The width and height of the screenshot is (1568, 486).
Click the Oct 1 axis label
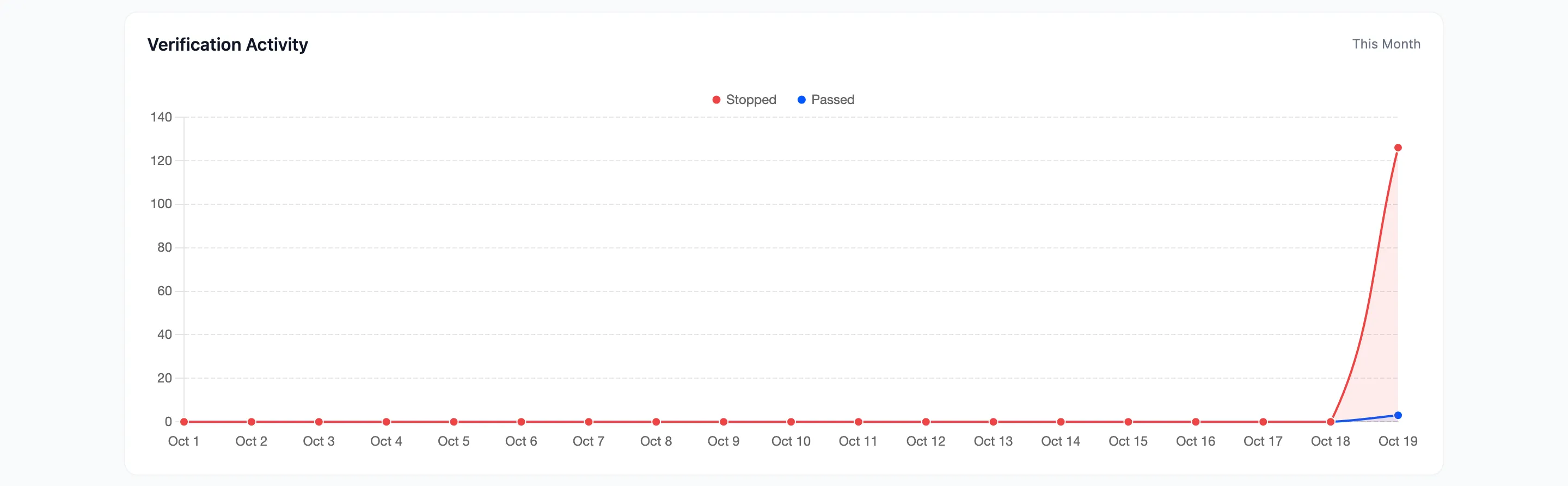pos(184,441)
